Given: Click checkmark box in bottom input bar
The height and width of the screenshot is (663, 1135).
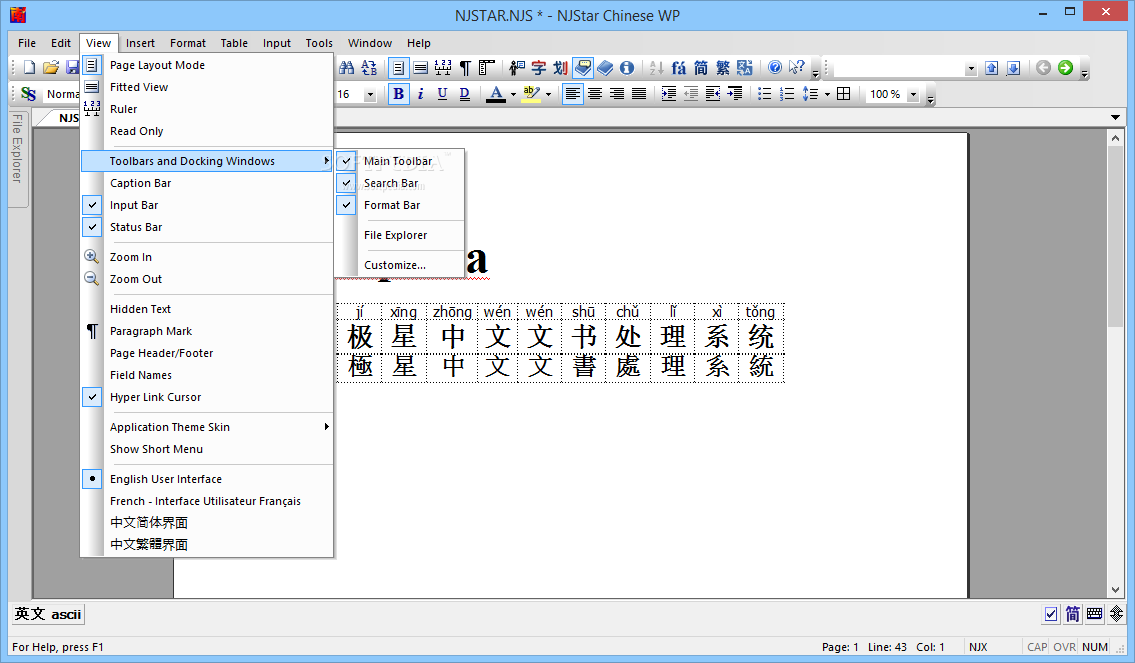Looking at the screenshot, I should coord(1051,615).
